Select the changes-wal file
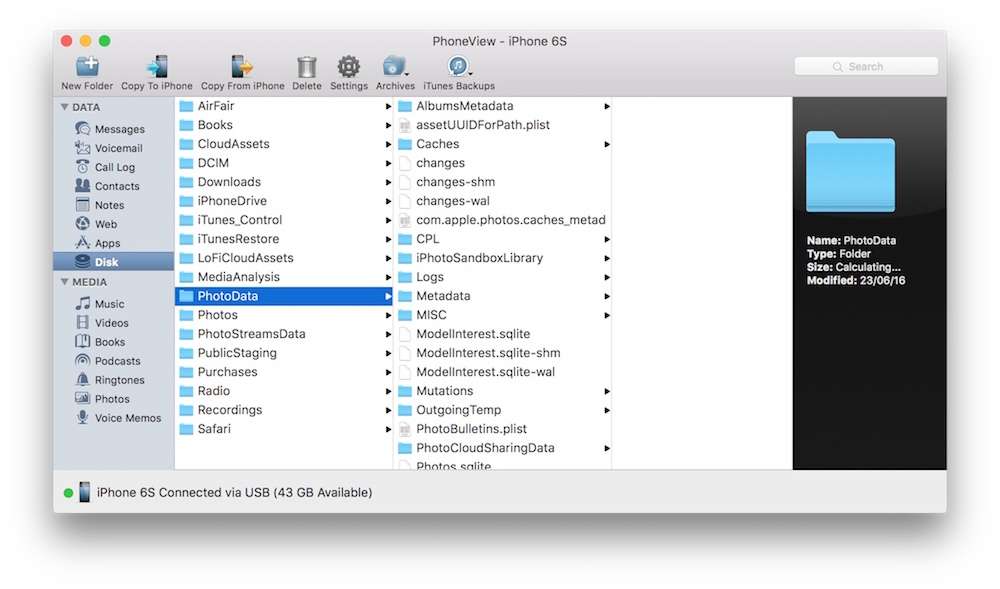 coord(503,201)
